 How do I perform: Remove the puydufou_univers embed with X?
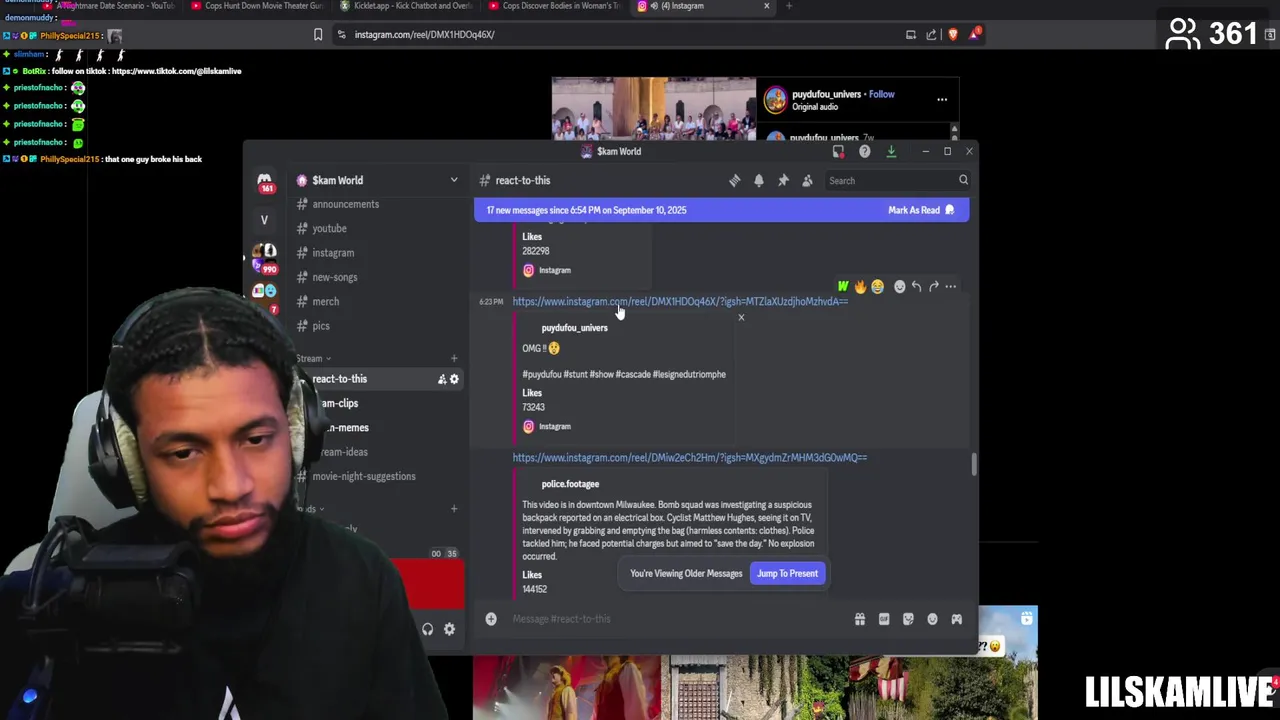[x=741, y=317]
